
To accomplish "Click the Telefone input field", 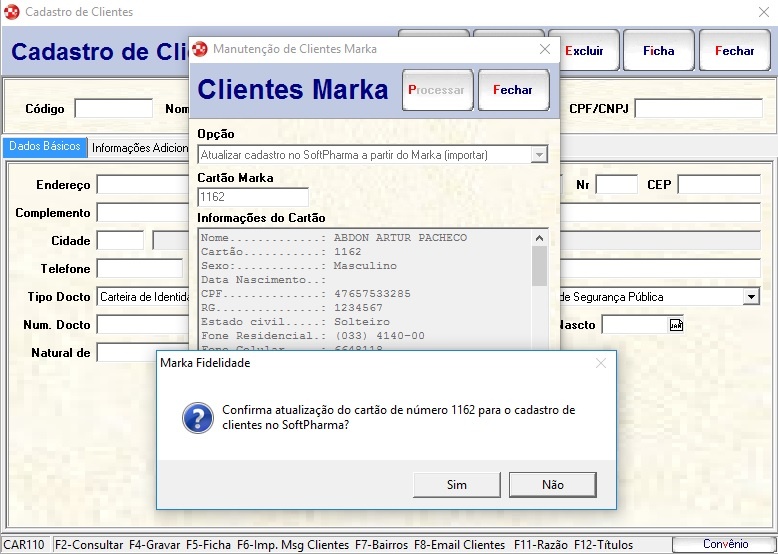I will click(x=139, y=269).
